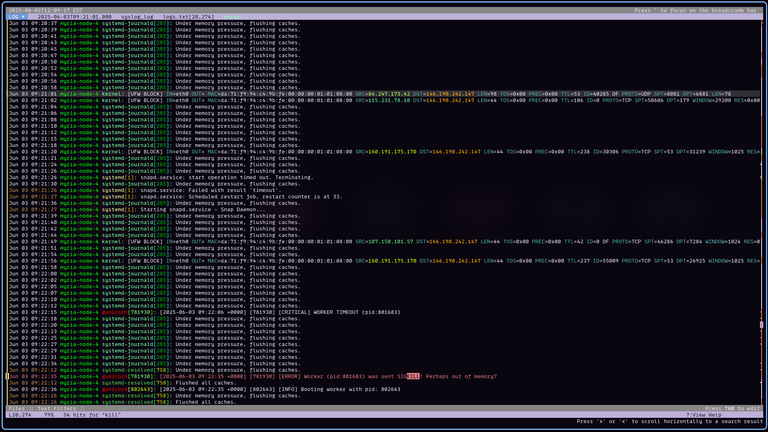Click the '54 hits for "kill"' status

click(92, 415)
